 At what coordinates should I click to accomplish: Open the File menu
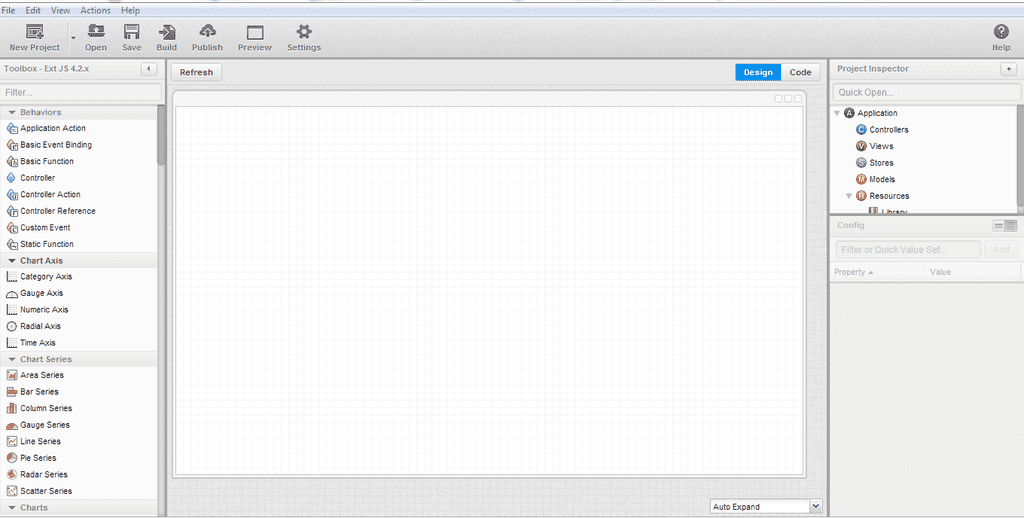[x=8, y=10]
